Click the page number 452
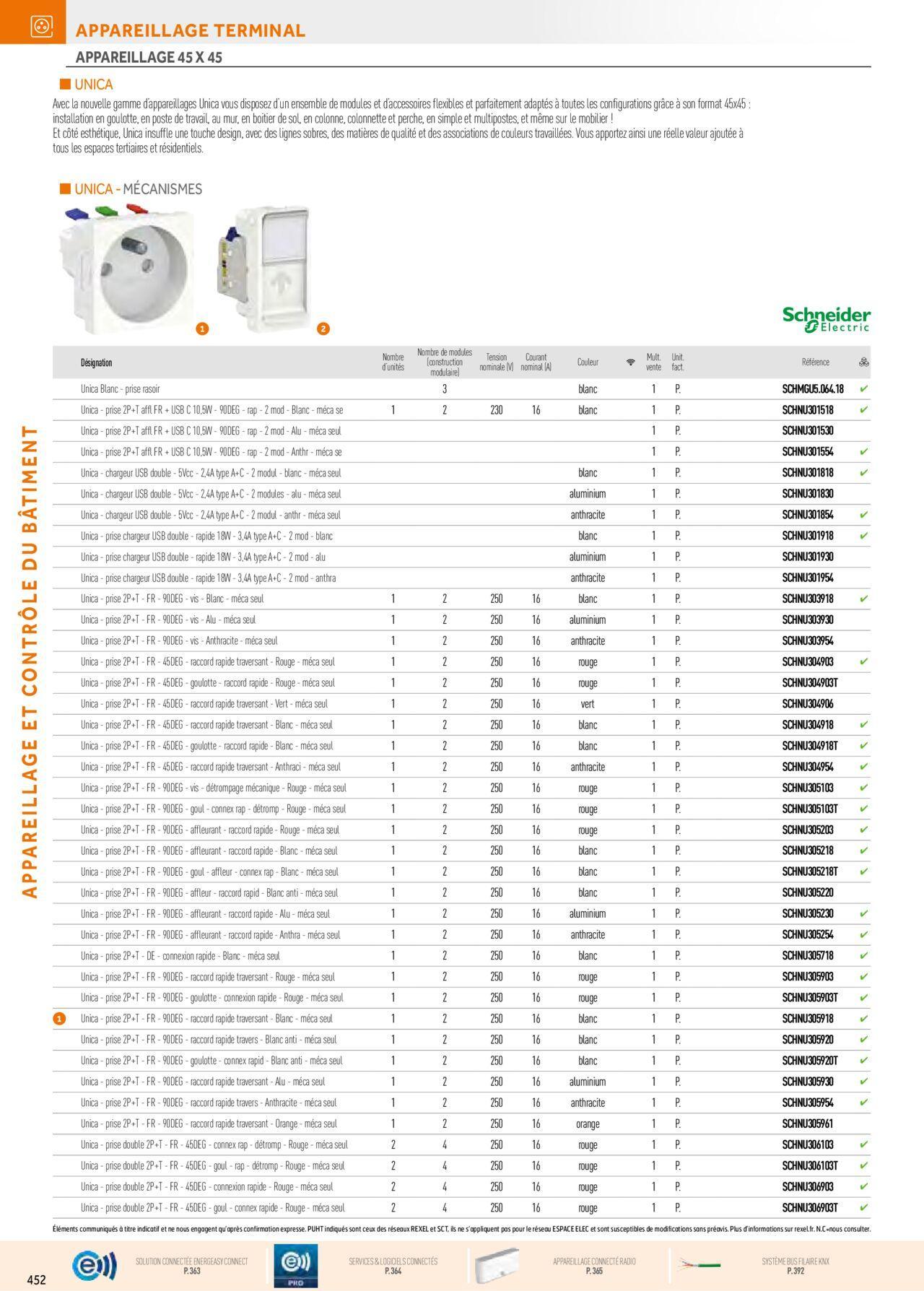The width and height of the screenshot is (924, 1291). 36,1280
